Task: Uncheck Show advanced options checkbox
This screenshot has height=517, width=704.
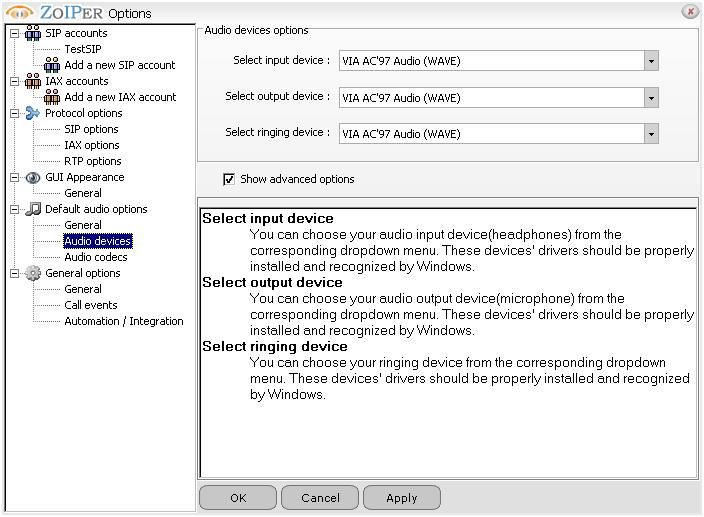Action: 229,179
